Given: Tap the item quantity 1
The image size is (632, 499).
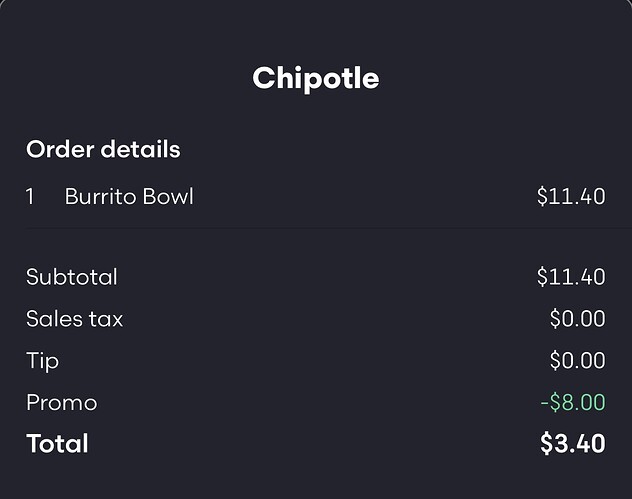Looking at the screenshot, I should pyautogui.click(x=30, y=197).
